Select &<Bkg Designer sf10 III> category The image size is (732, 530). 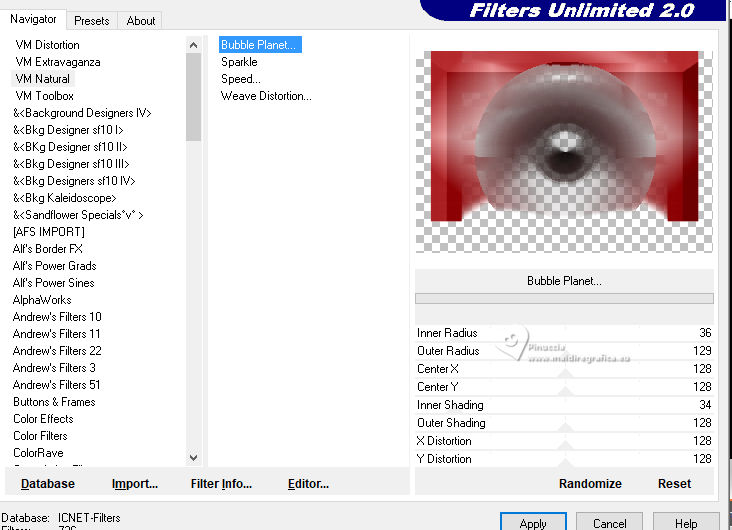pos(71,164)
